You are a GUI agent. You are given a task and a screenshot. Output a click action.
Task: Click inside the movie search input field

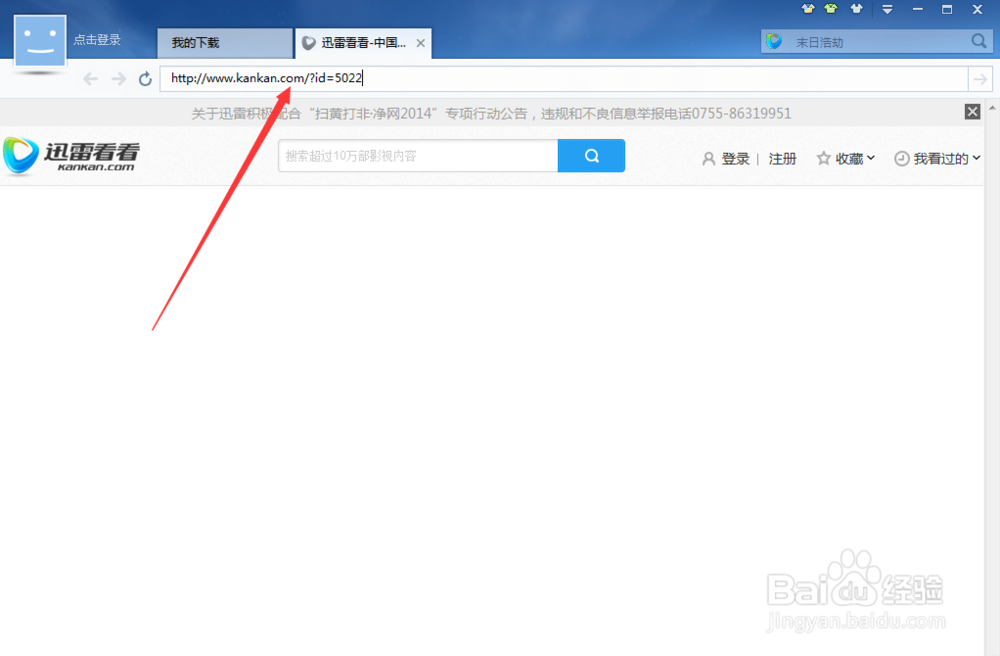point(417,156)
